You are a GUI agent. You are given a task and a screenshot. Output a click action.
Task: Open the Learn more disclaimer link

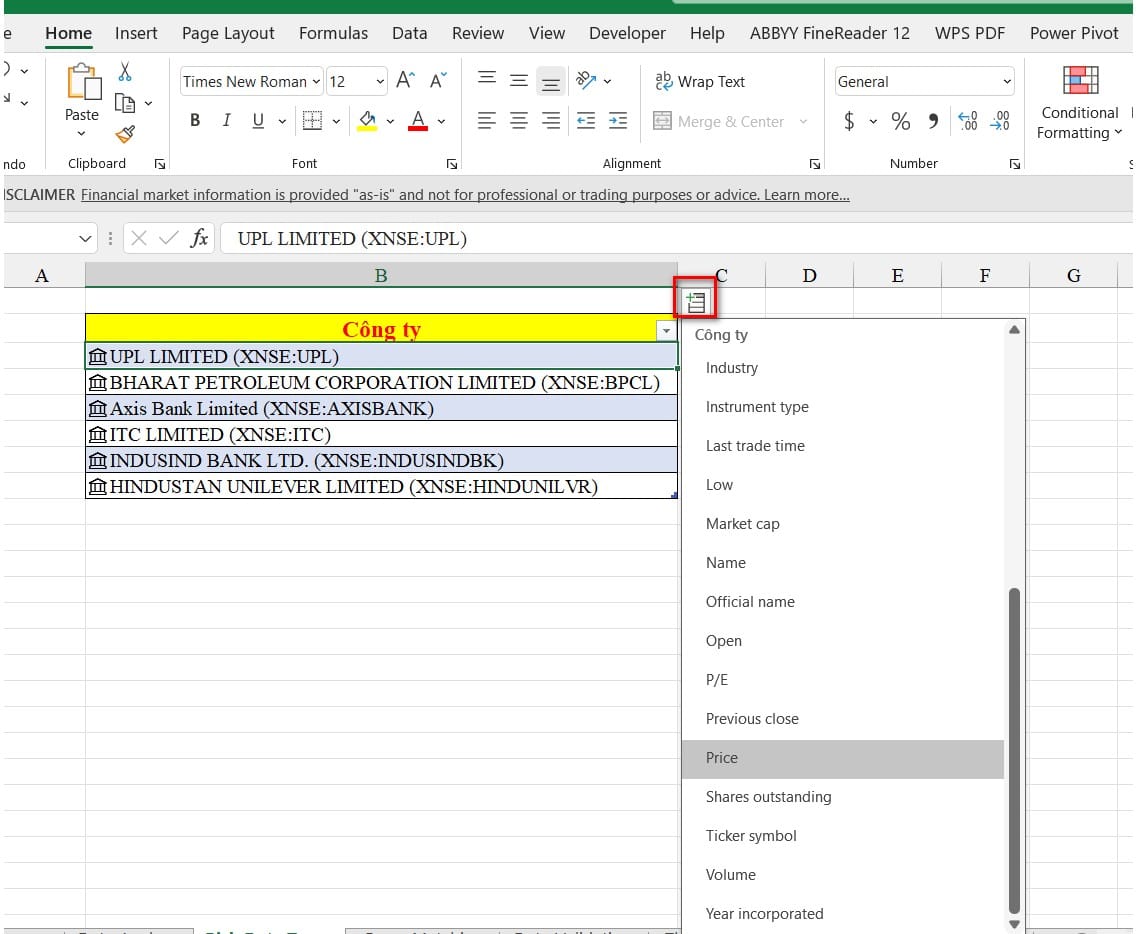(x=806, y=195)
